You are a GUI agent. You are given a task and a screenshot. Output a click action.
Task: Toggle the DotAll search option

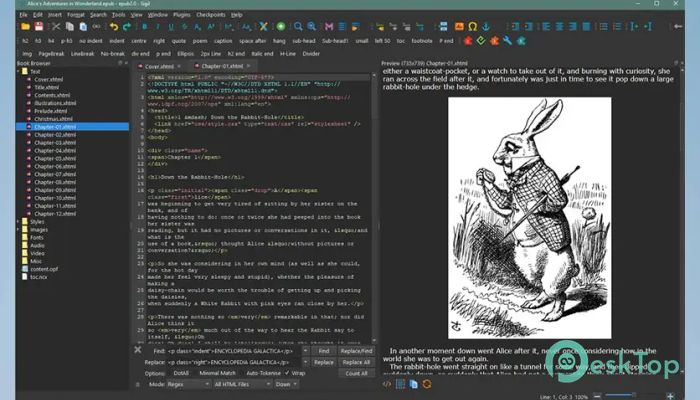pos(181,373)
